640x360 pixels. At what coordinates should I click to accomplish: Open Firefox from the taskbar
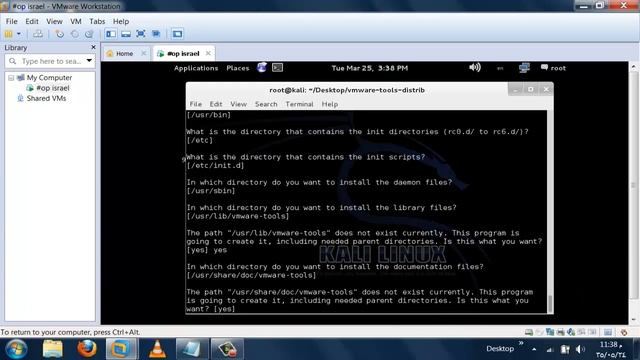pyautogui.click(x=87, y=349)
